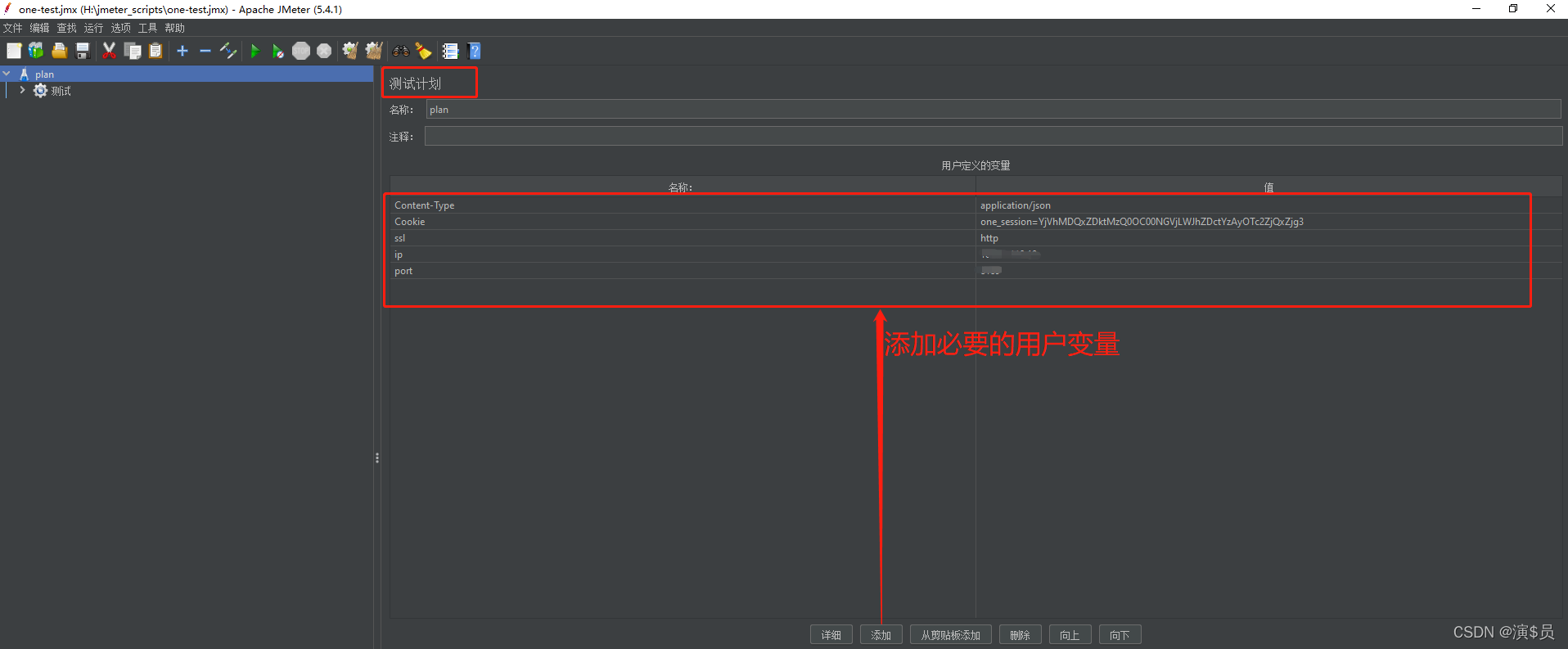This screenshot has height=649, width=1568.
Task: Cut the selected element with scissors
Action: (109, 51)
